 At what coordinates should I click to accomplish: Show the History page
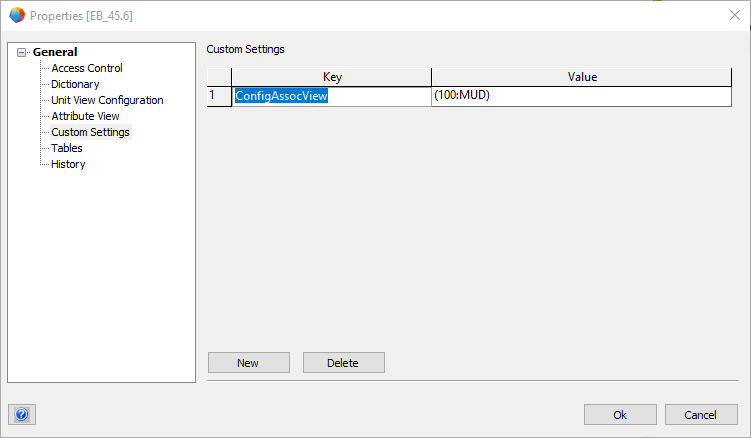pos(68,164)
